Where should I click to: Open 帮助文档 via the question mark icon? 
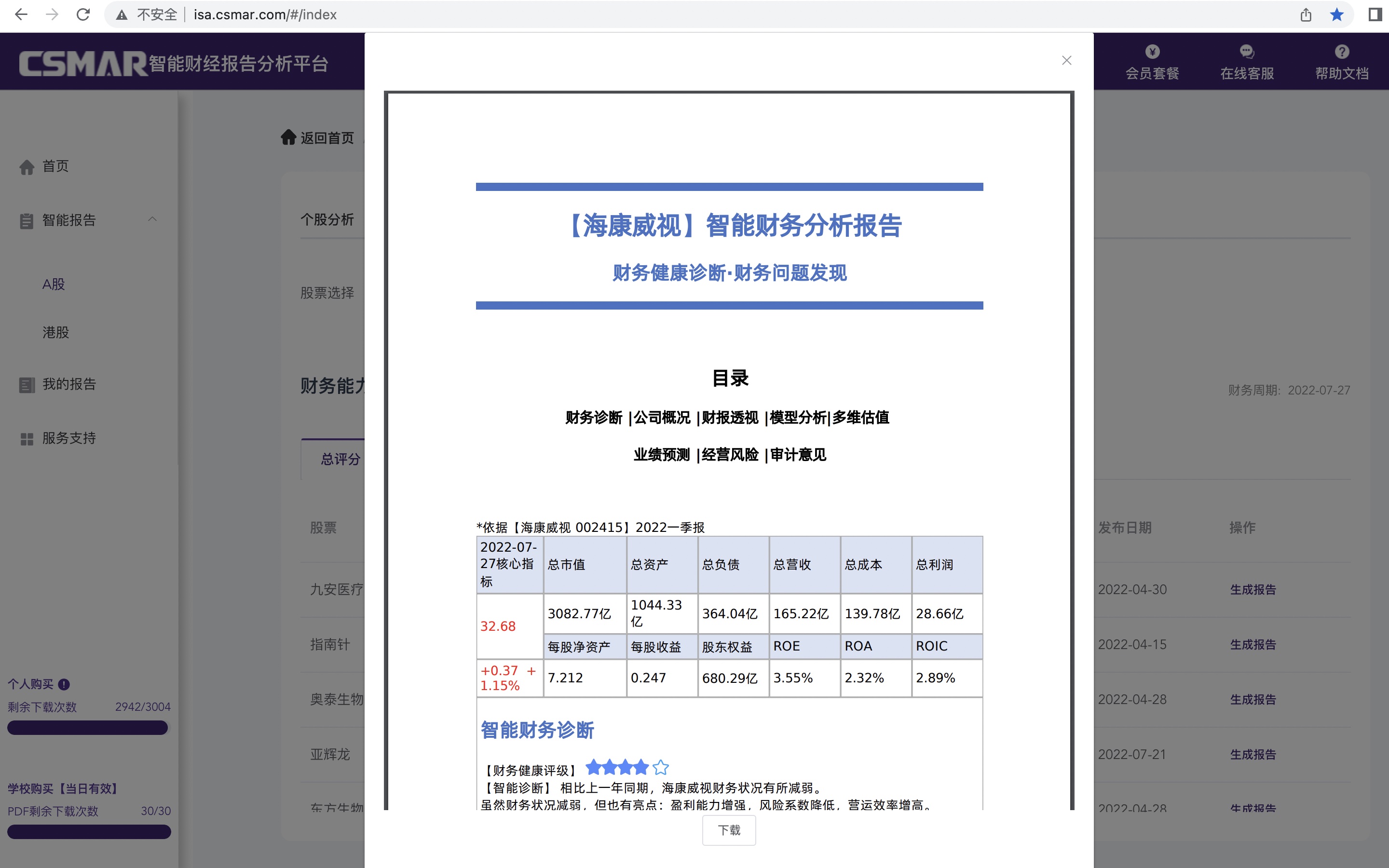click(1341, 51)
